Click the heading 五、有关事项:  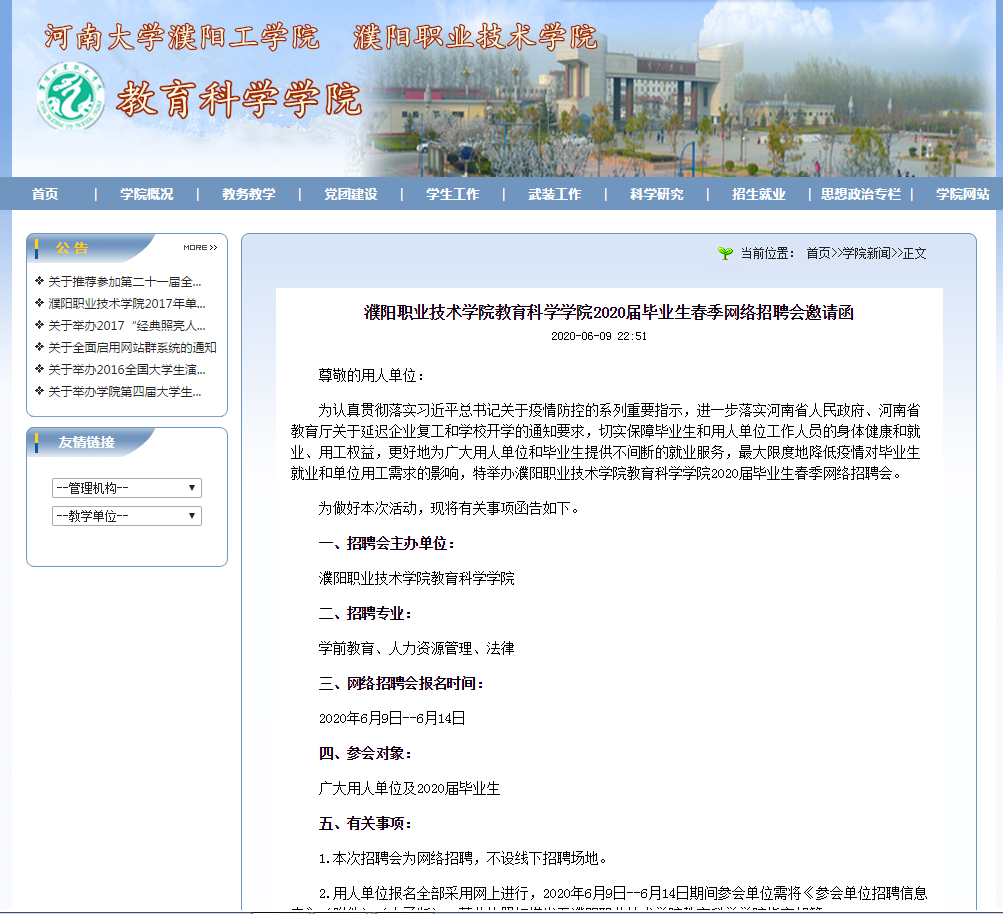tap(365, 824)
